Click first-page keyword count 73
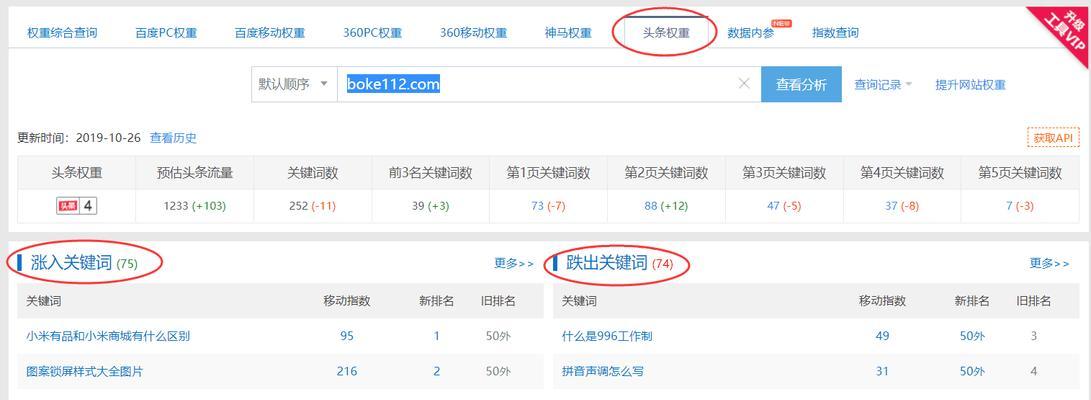 (x=537, y=206)
